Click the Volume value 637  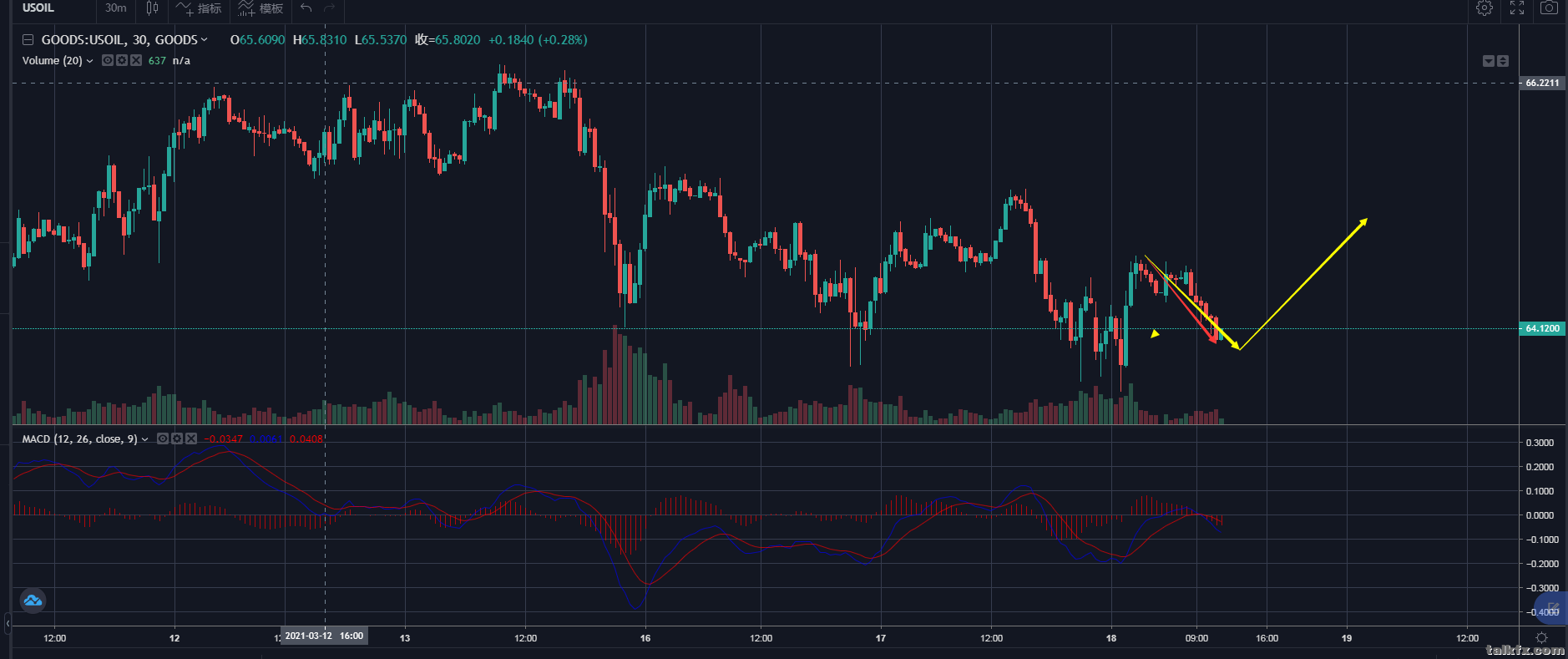[157, 60]
